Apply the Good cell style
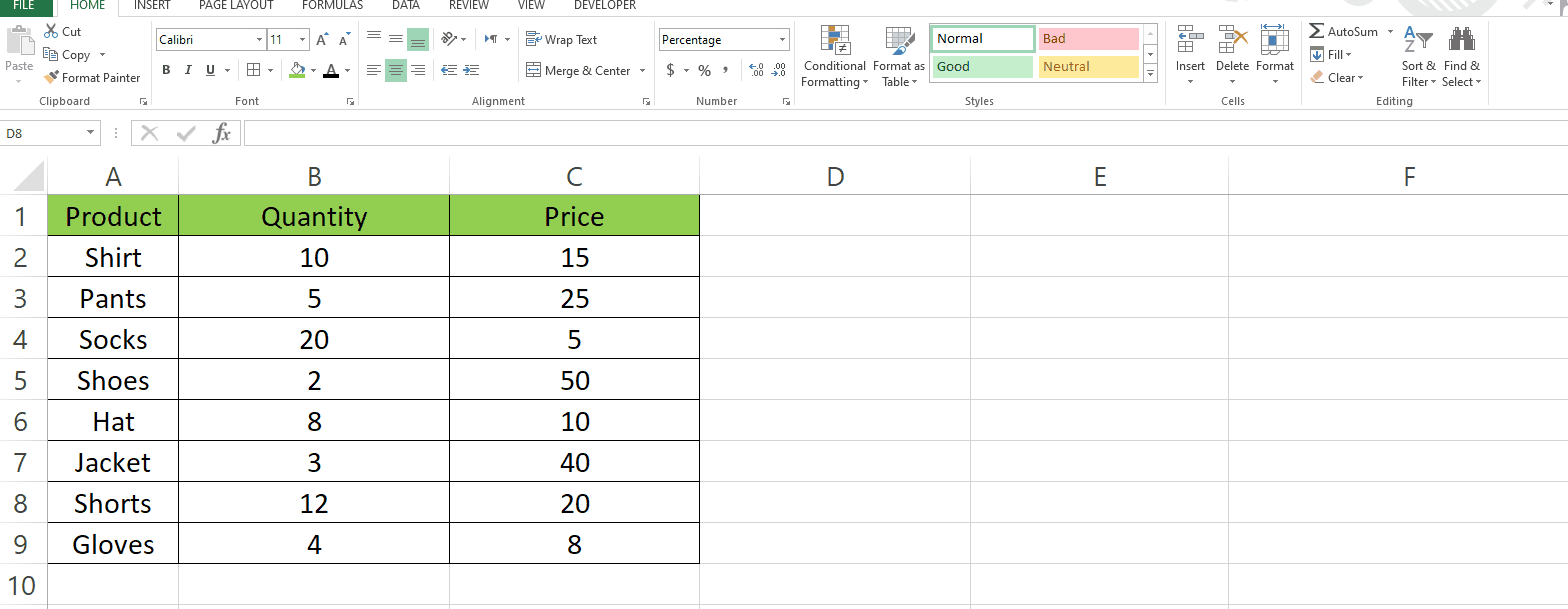 982,67
